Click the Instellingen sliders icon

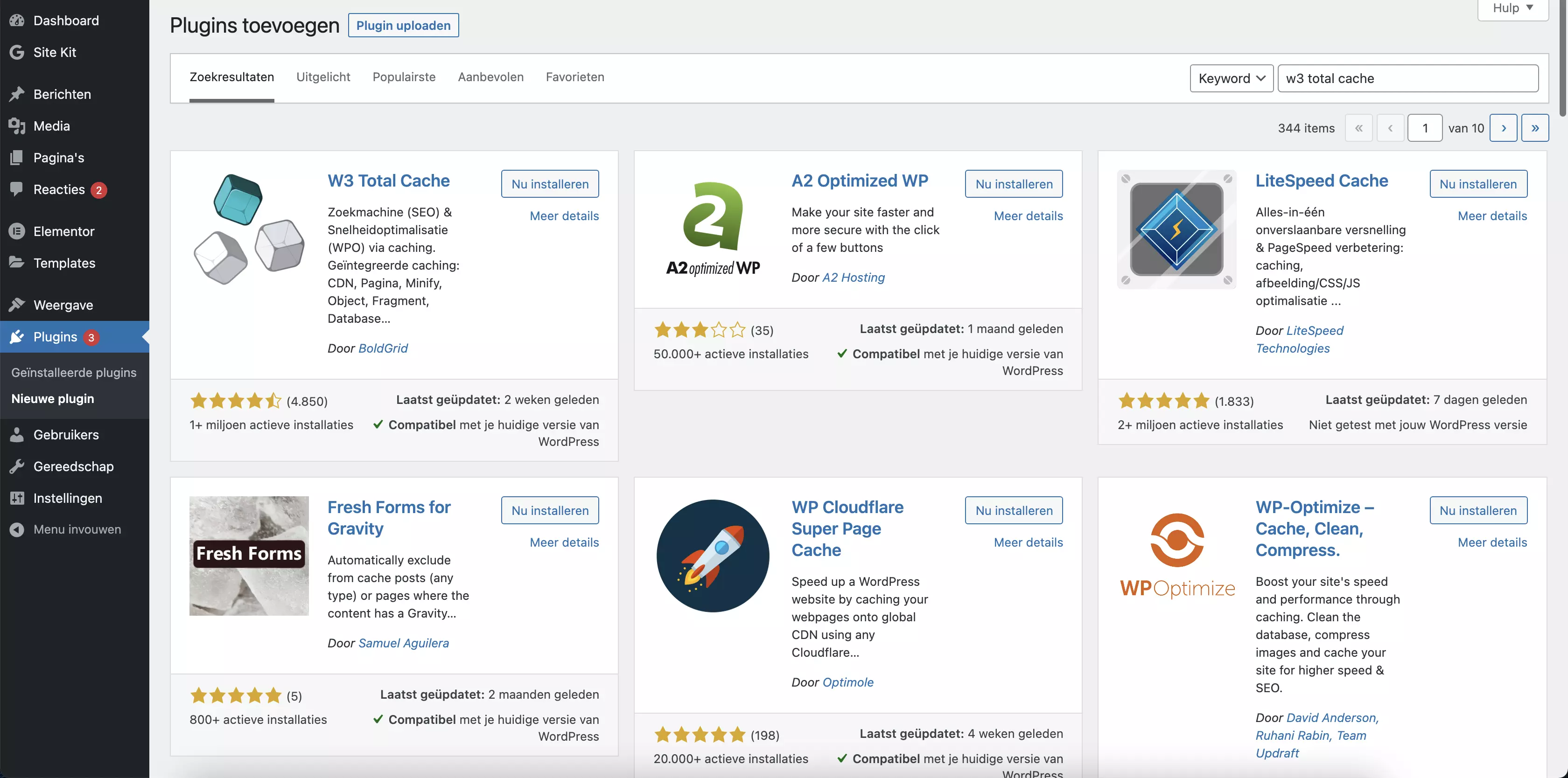(16, 498)
